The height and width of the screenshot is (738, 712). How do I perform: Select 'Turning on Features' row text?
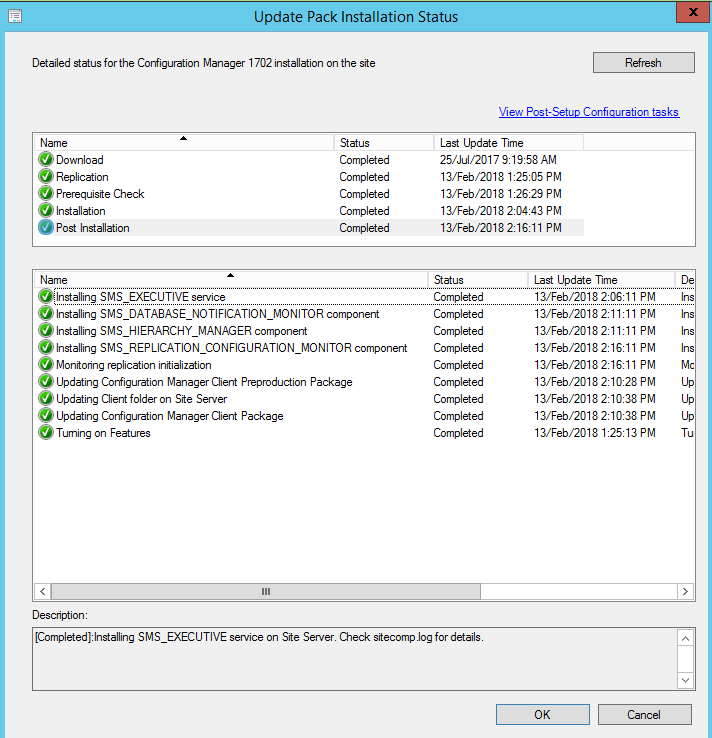pos(104,433)
